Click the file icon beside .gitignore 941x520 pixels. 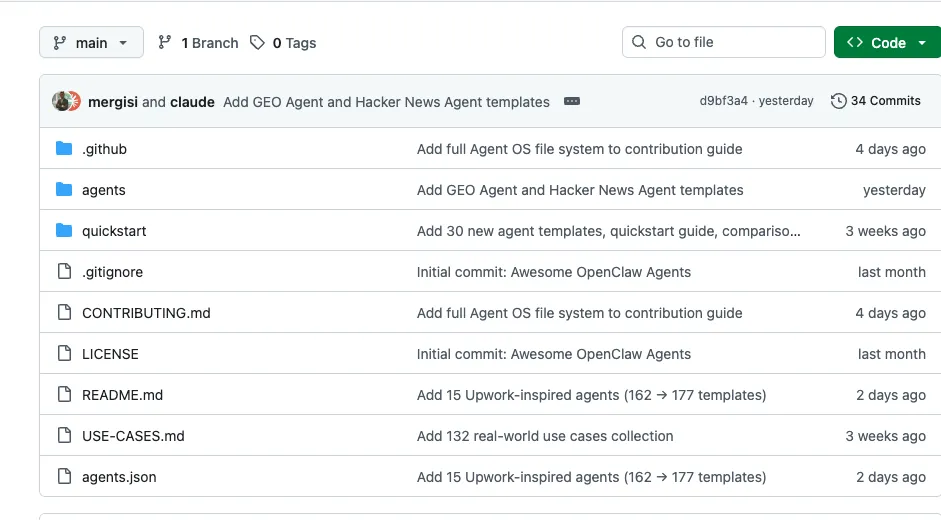point(64,272)
